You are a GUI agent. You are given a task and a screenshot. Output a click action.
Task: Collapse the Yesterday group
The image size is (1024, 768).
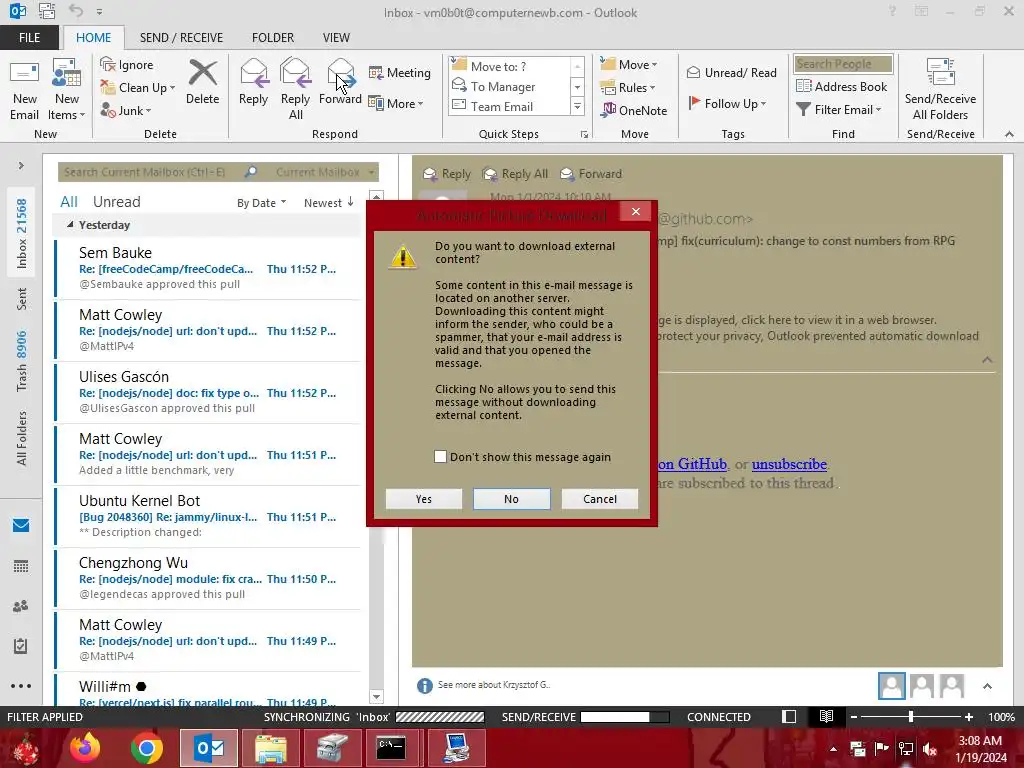[x=70, y=225]
